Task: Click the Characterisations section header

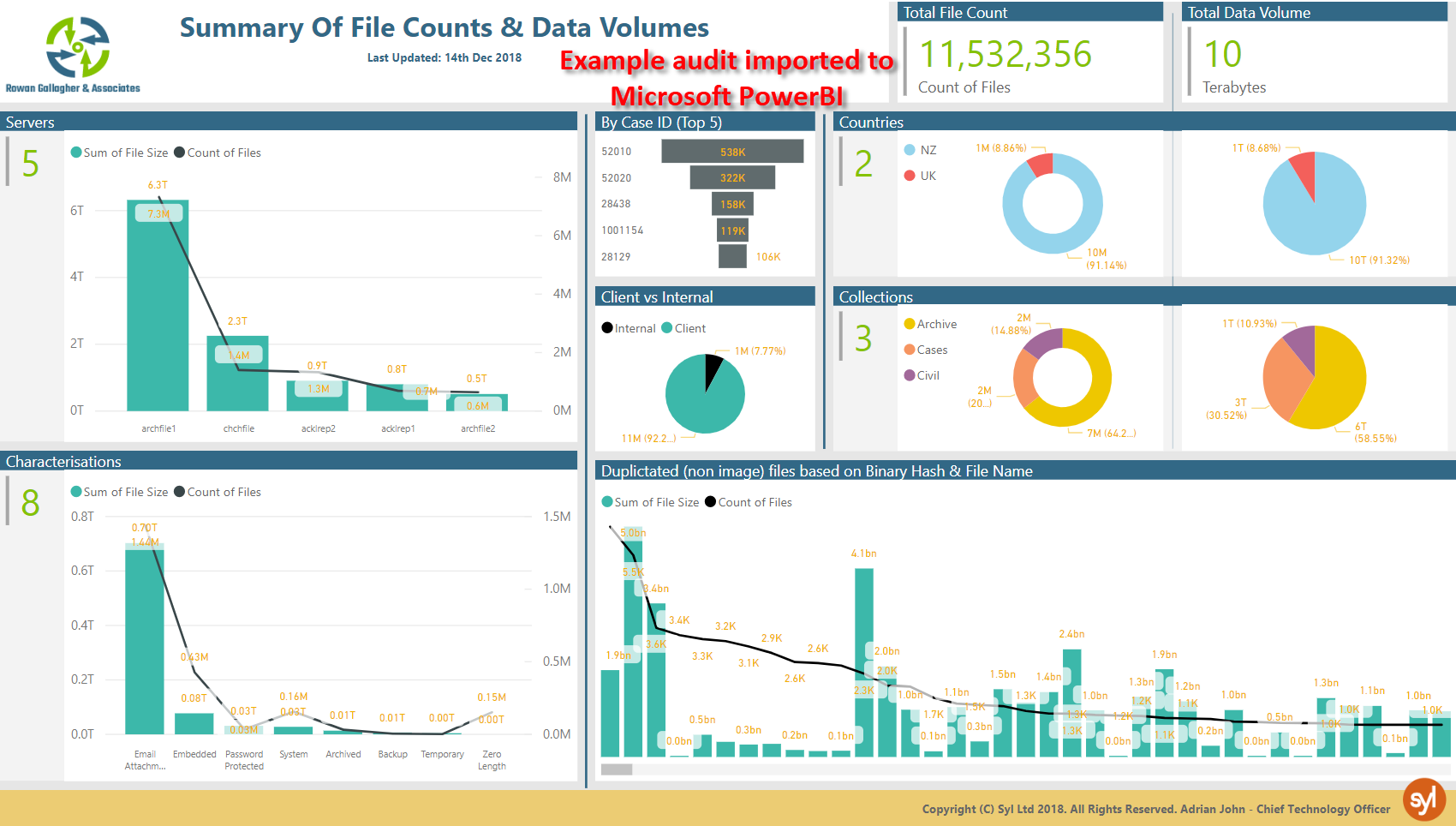Action: 289,461
